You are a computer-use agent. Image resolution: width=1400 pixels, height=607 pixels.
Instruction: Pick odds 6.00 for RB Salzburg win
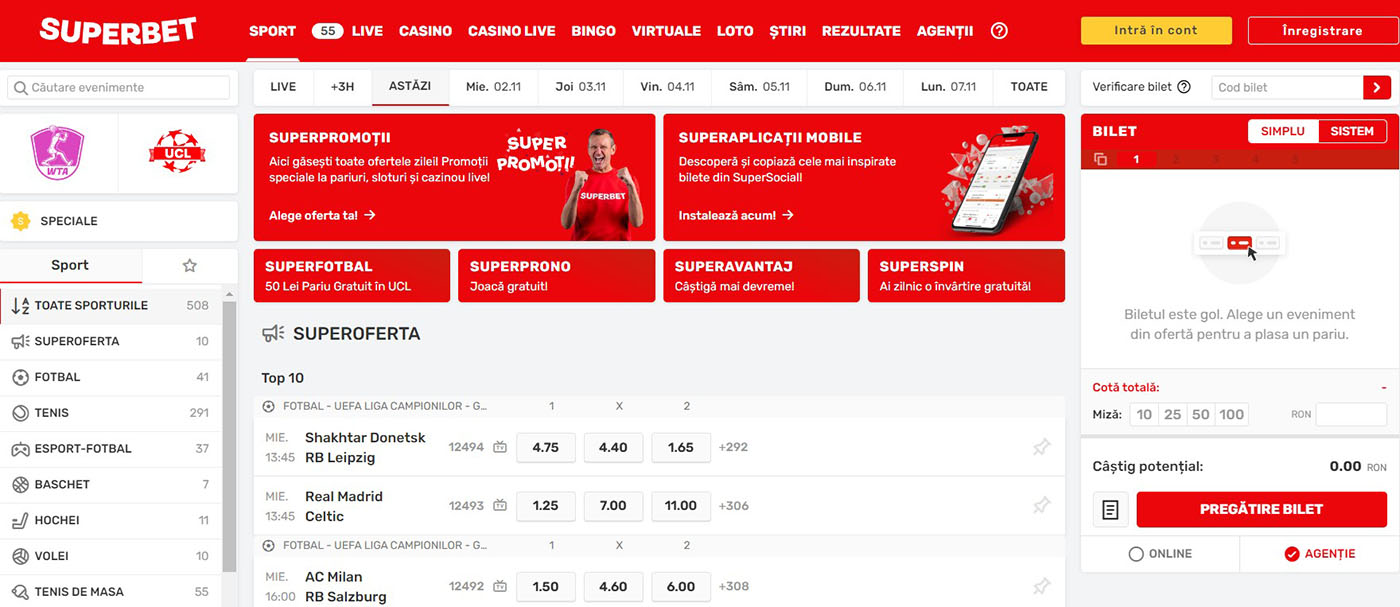click(x=681, y=587)
